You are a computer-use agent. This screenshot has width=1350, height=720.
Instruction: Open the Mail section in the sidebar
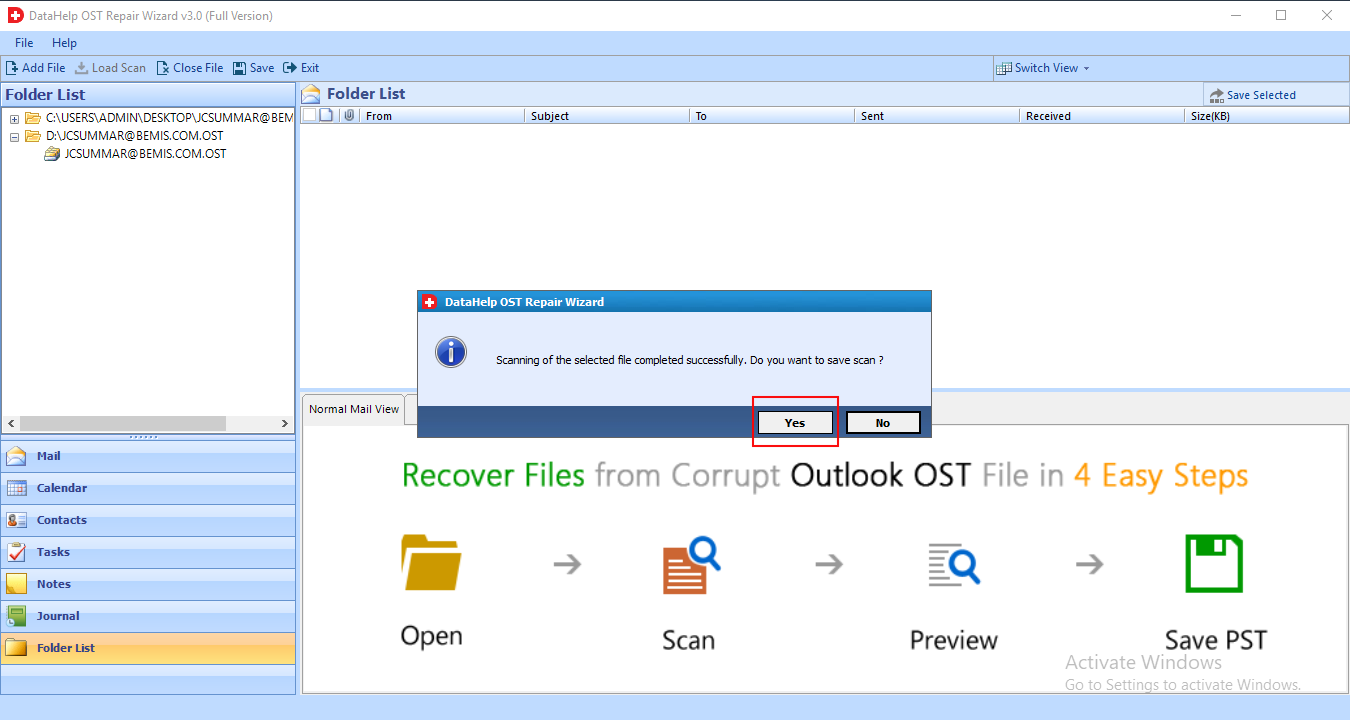[x=148, y=456]
